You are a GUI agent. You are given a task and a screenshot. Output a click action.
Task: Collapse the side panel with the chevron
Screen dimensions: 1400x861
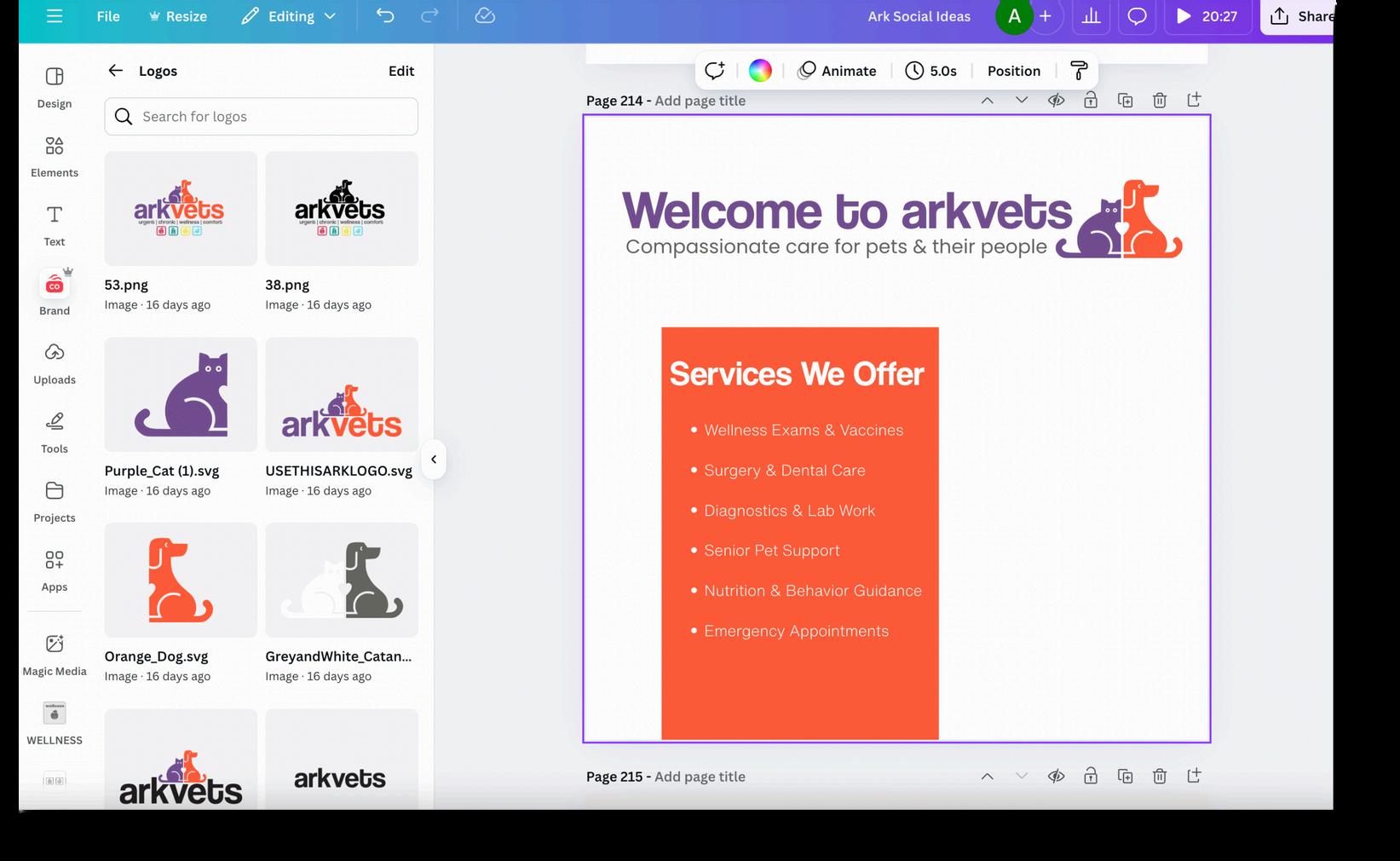tap(434, 459)
